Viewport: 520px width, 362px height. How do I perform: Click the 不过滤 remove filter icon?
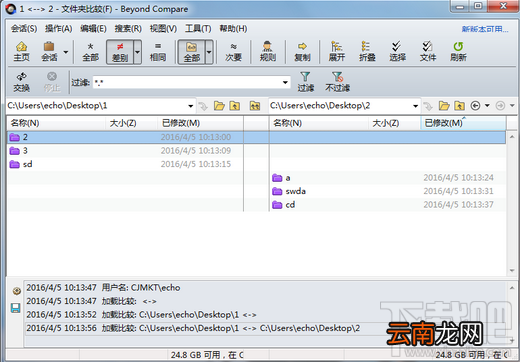click(337, 82)
